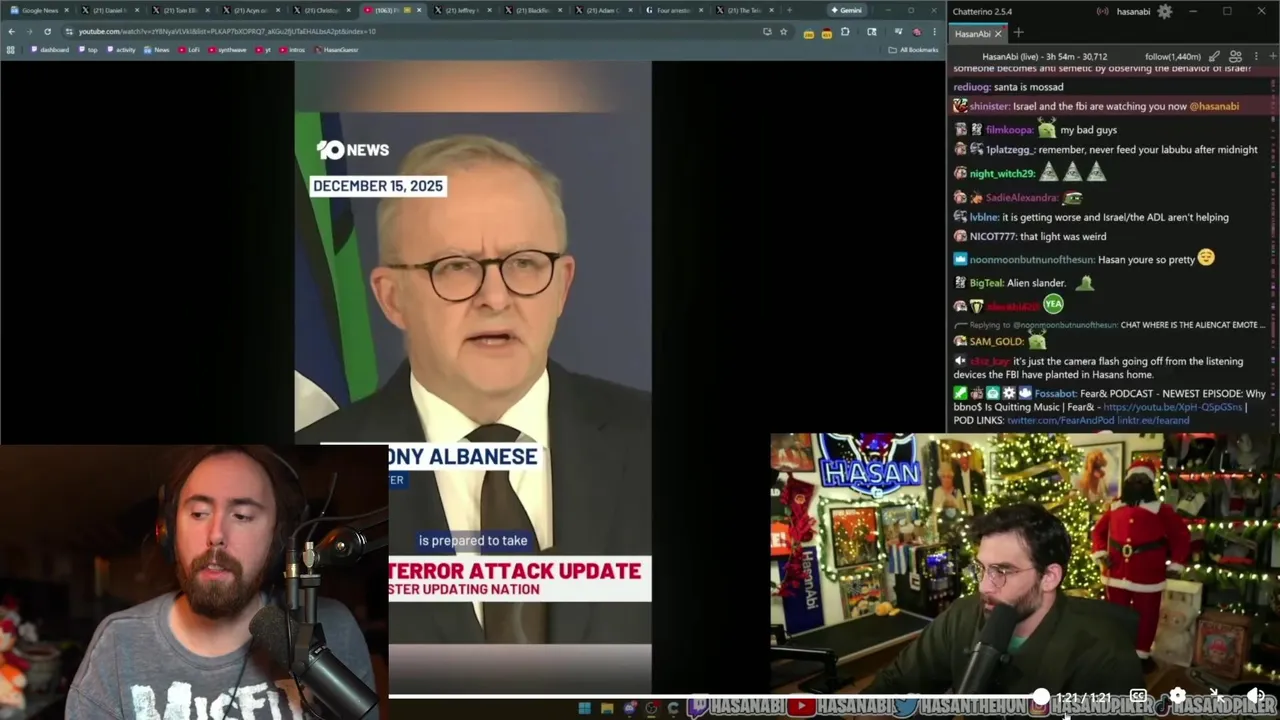Go back using the browser back arrow
The width and height of the screenshot is (1280, 720).
pos(11,31)
